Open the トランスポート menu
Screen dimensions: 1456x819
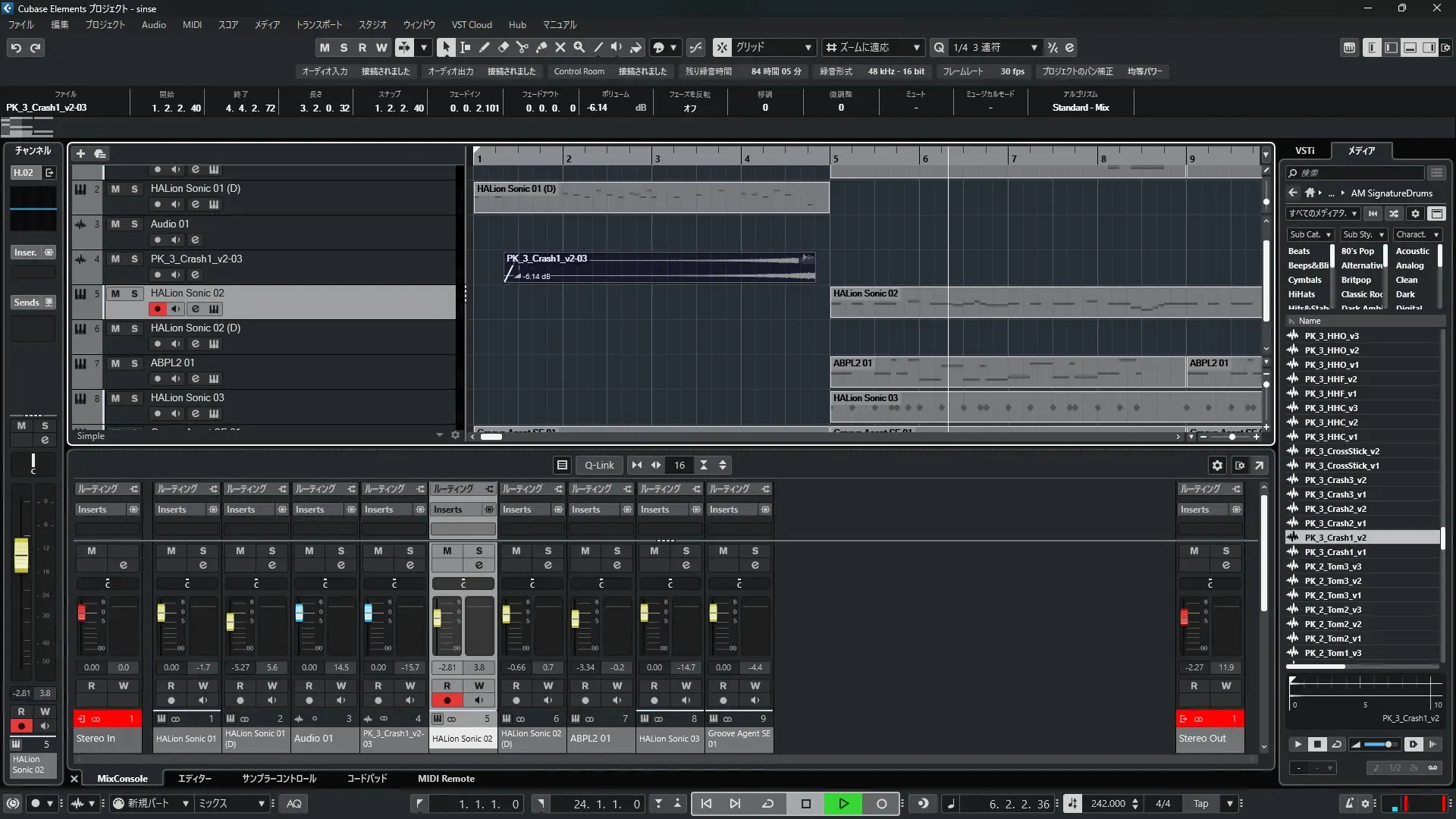(318, 24)
